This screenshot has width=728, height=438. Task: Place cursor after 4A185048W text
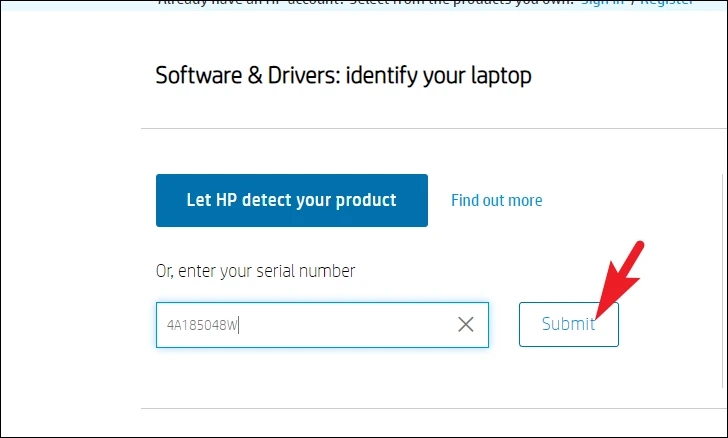coord(239,325)
